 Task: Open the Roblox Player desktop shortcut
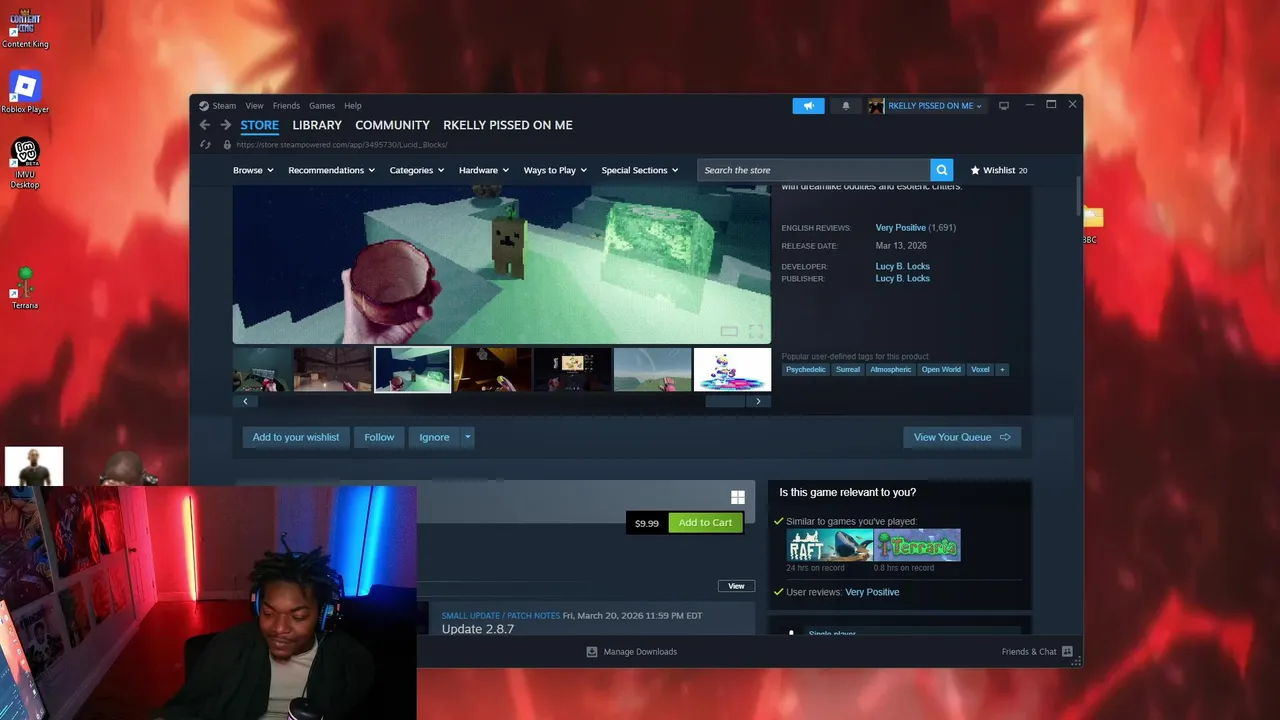point(25,93)
